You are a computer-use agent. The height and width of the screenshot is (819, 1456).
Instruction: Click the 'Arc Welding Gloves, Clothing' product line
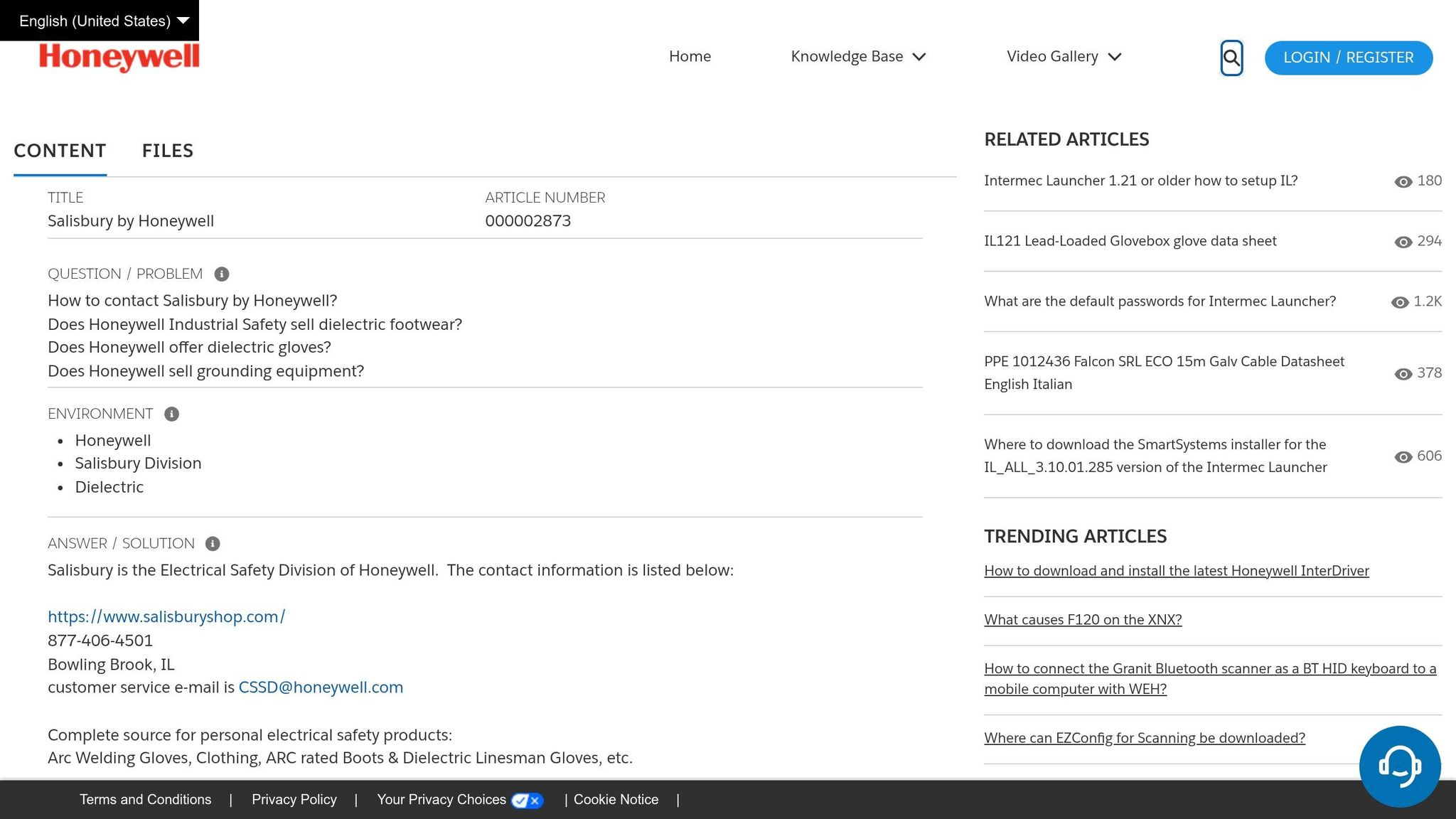click(340, 758)
